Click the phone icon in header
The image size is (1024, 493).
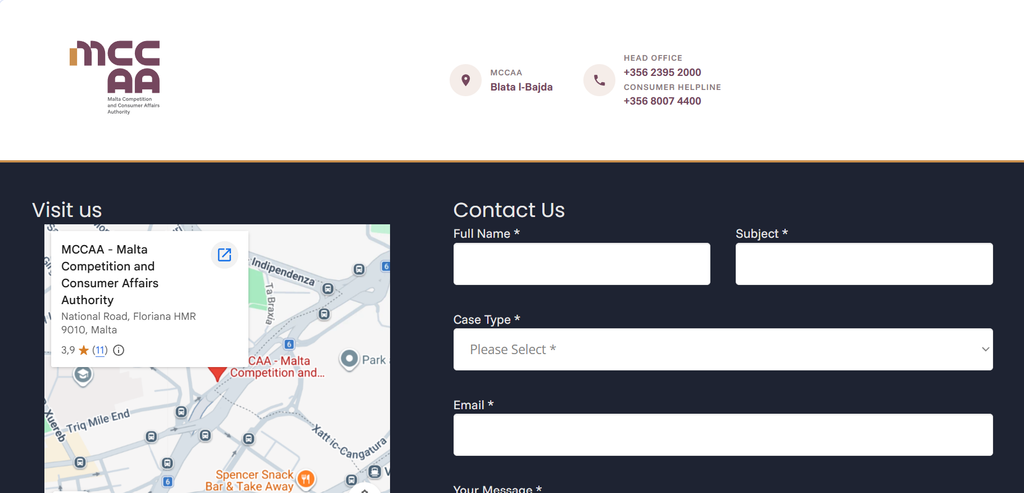pyautogui.click(x=599, y=80)
